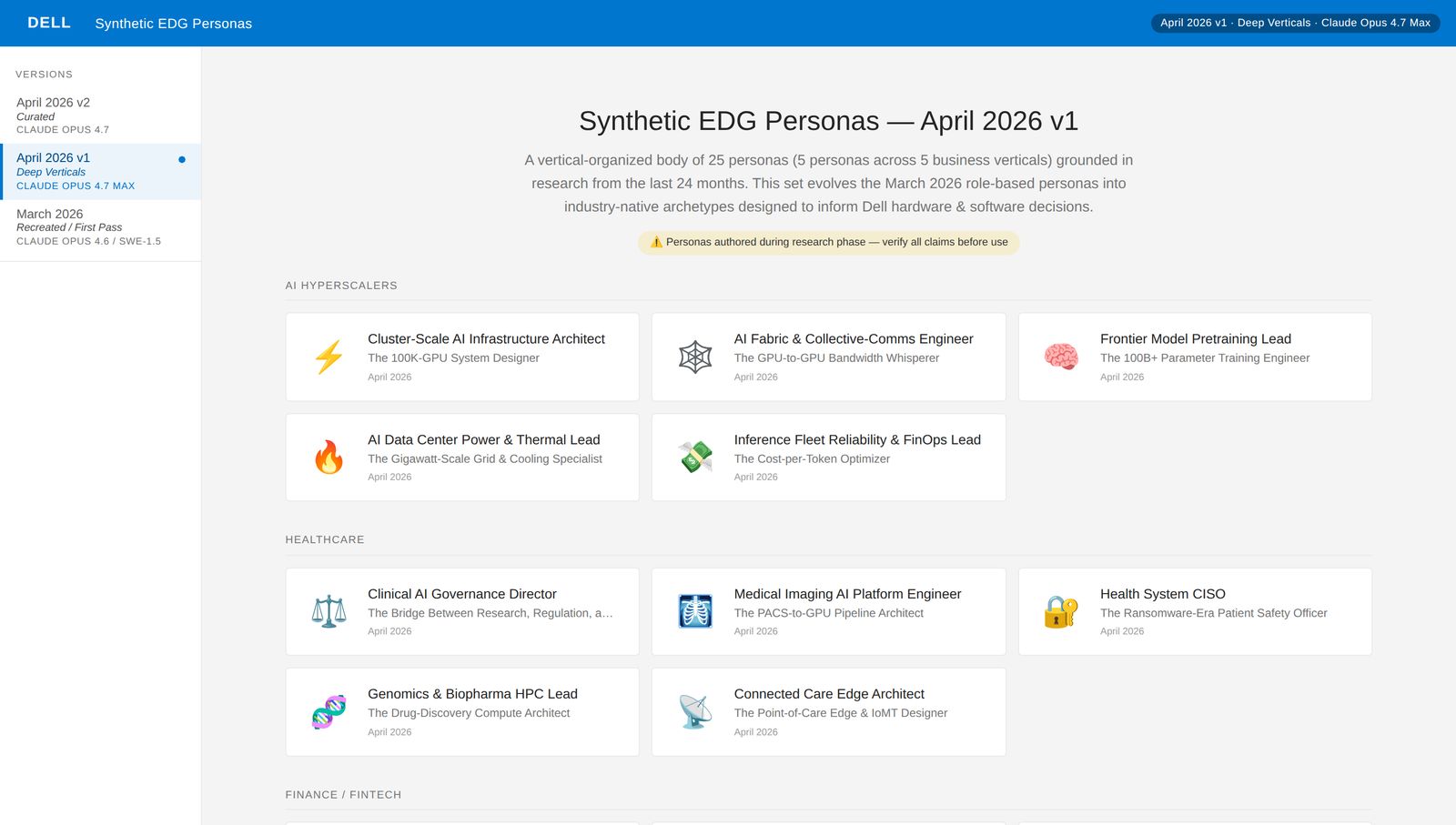The width and height of the screenshot is (1456, 825).
Task: Select the locked-key icon on Health System CISO card
Action: [1062, 611]
